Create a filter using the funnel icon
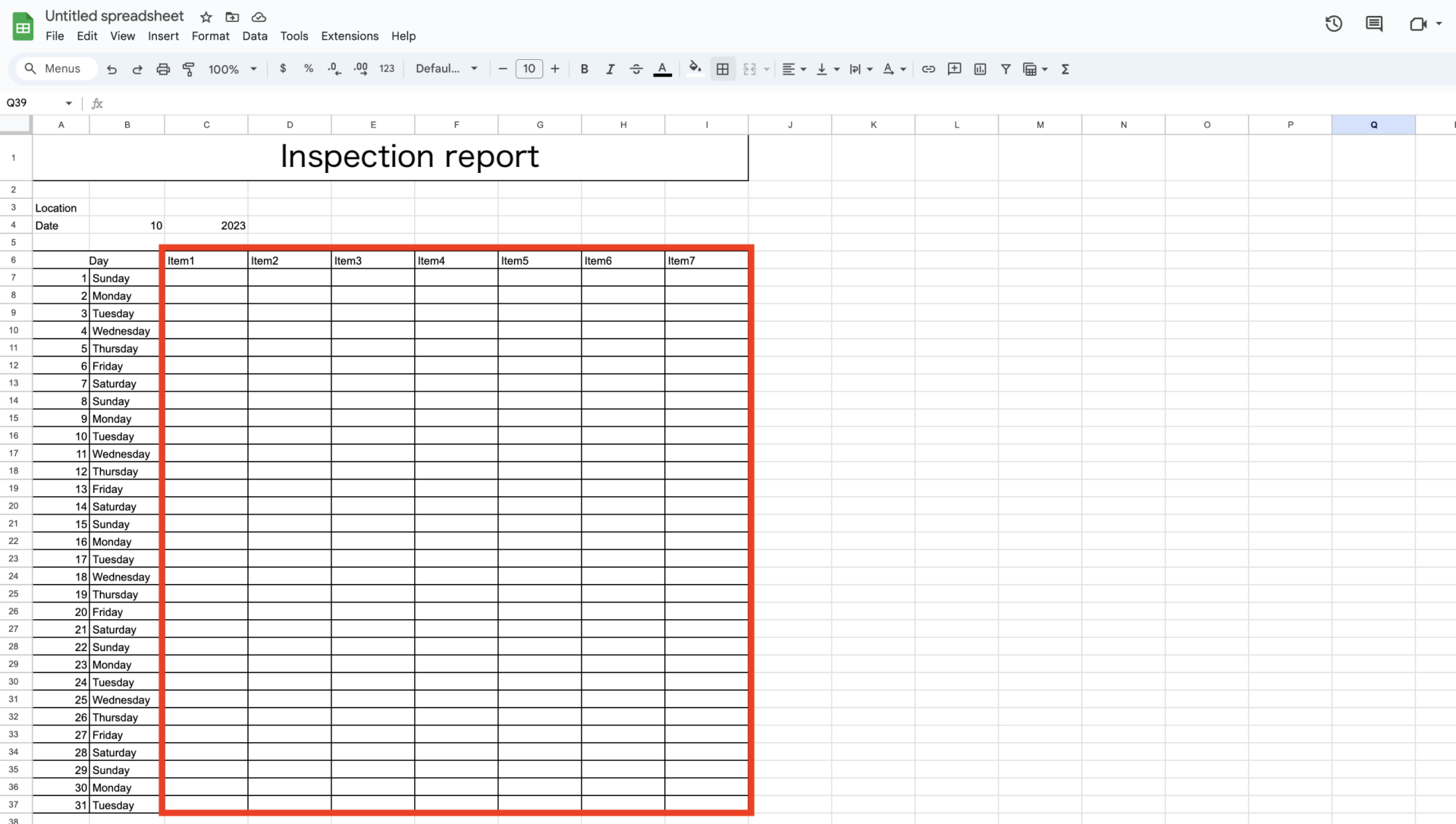This screenshot has height=824, width=1456. pyautogui.click(x=1005, y=68)
